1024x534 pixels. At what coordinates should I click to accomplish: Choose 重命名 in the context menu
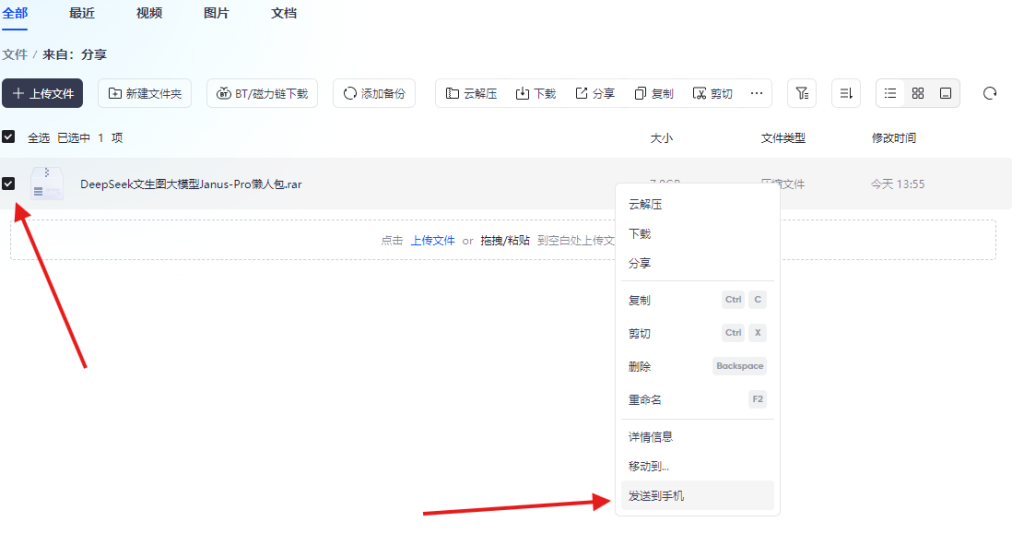coord(697,400)
